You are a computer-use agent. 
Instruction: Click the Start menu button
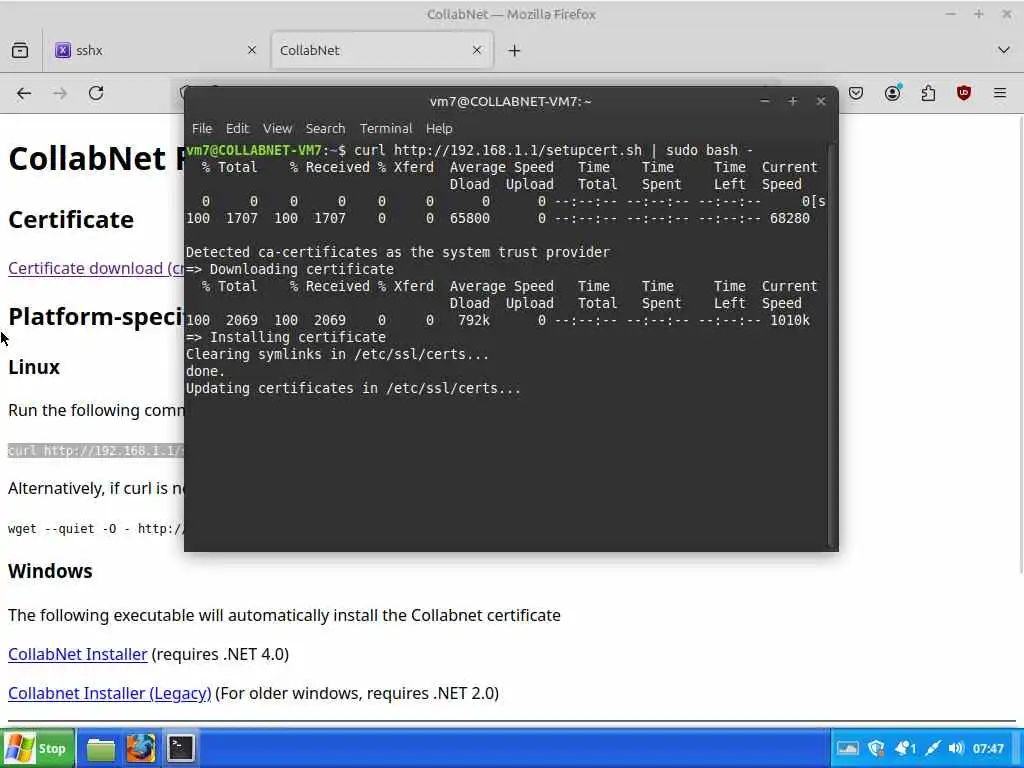point(38,748)
